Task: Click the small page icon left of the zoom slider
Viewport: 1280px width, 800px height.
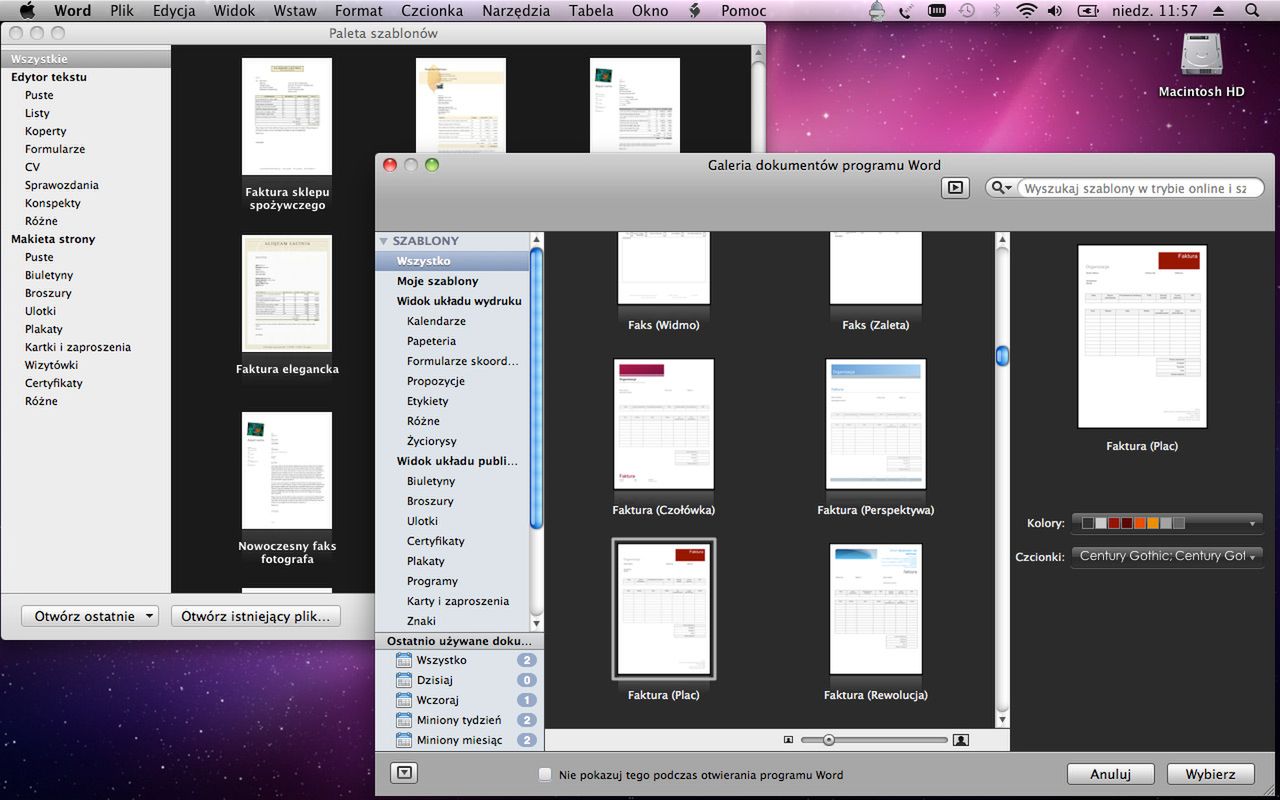Action: tap(789, 739)
